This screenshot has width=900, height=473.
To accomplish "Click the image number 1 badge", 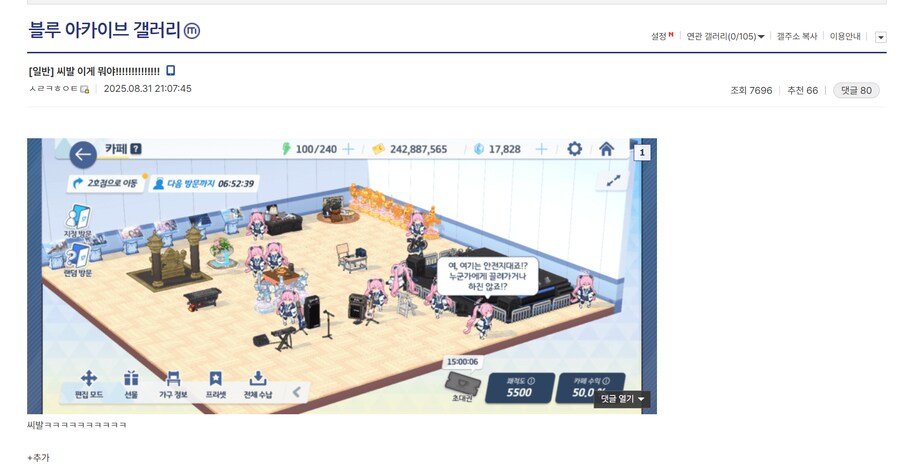I will [x=642, y=153].
